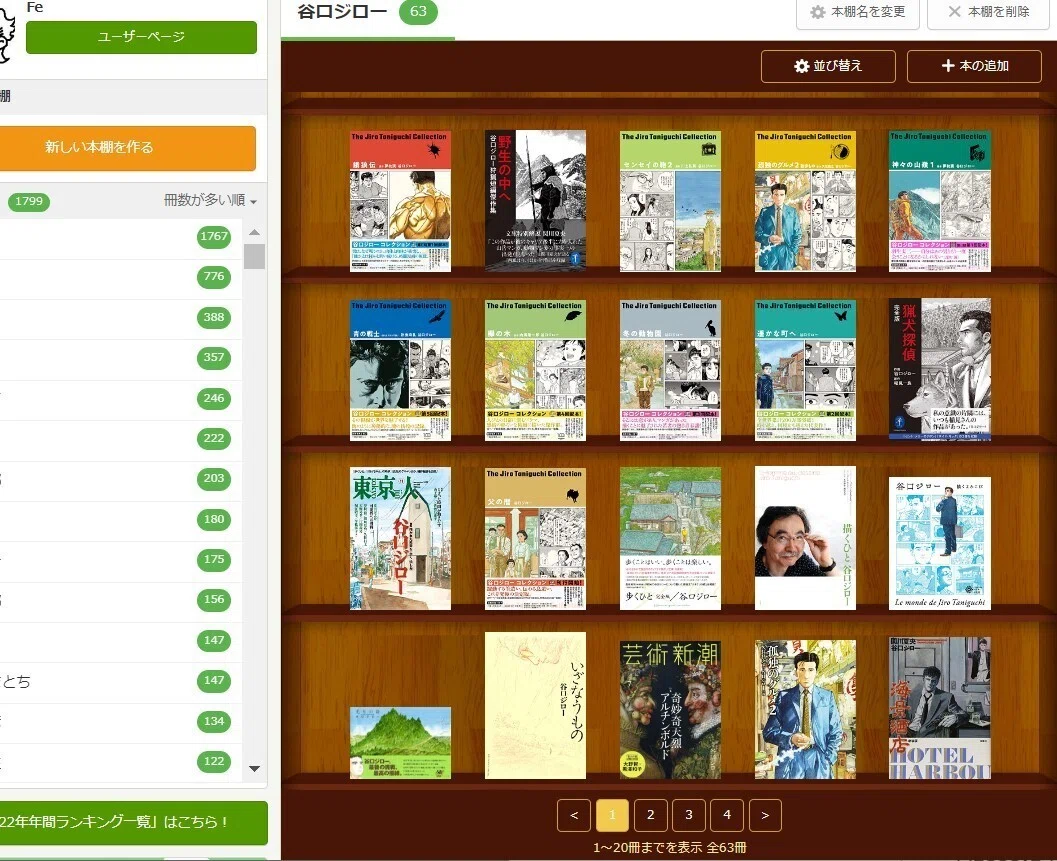
Task: Open the 東京人 magazine cover
Action: pos(400,538)
